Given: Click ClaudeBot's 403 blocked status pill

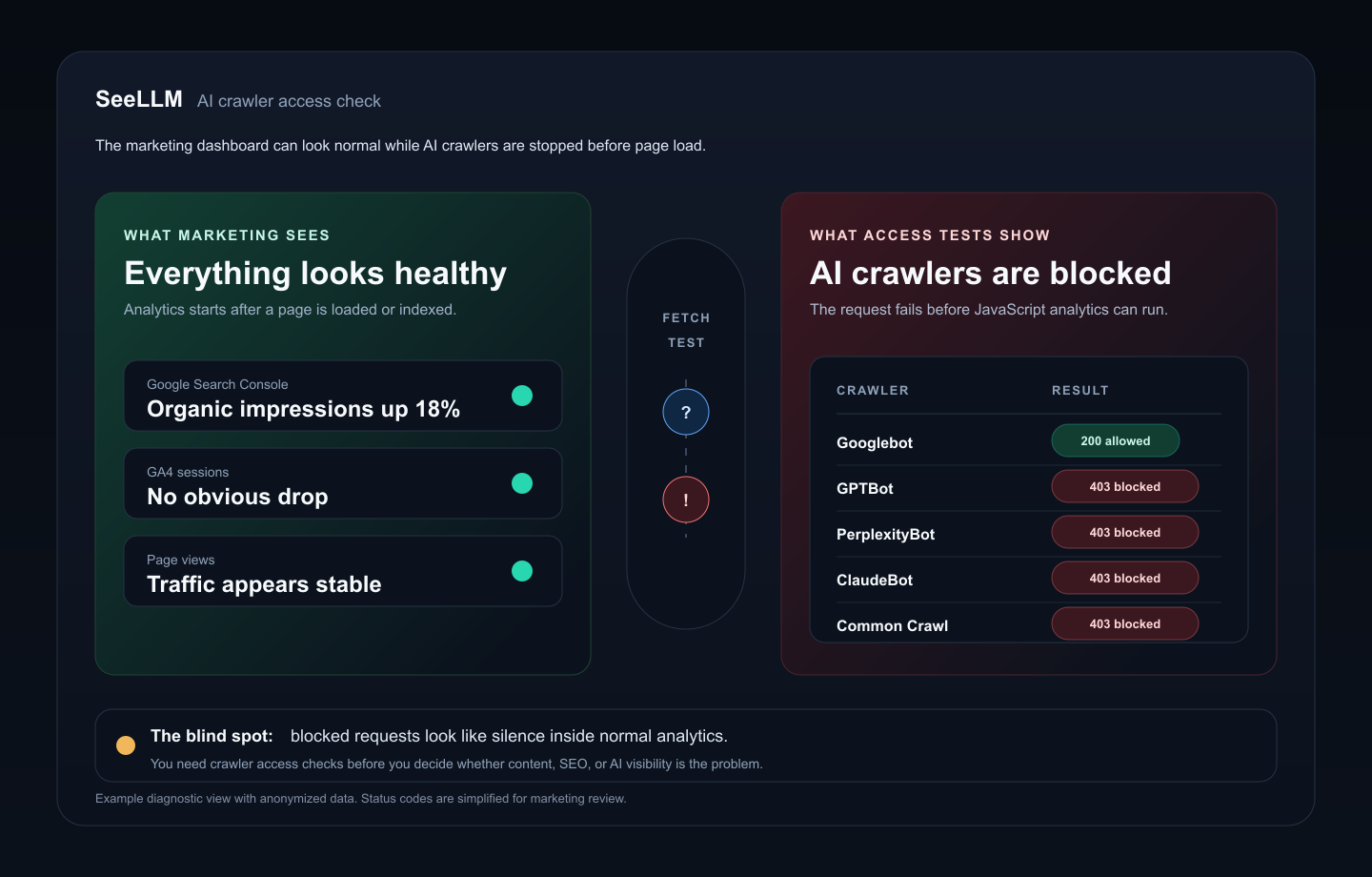Looking at the screenshot, I should pyautogui.click(x=1125, y=578).
